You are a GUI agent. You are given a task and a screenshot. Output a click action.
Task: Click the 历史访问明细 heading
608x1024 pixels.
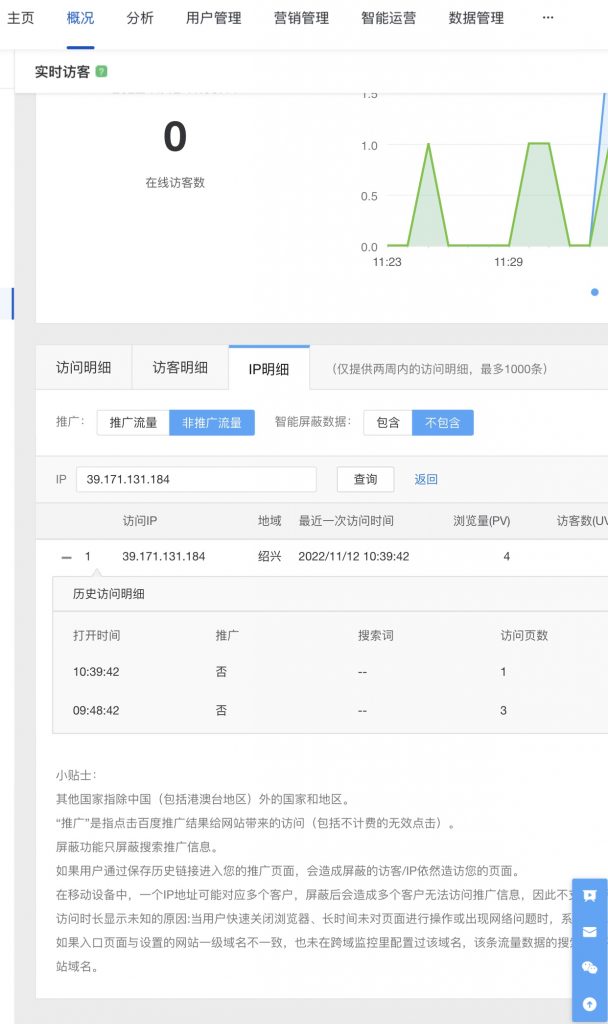coord(108,594)
